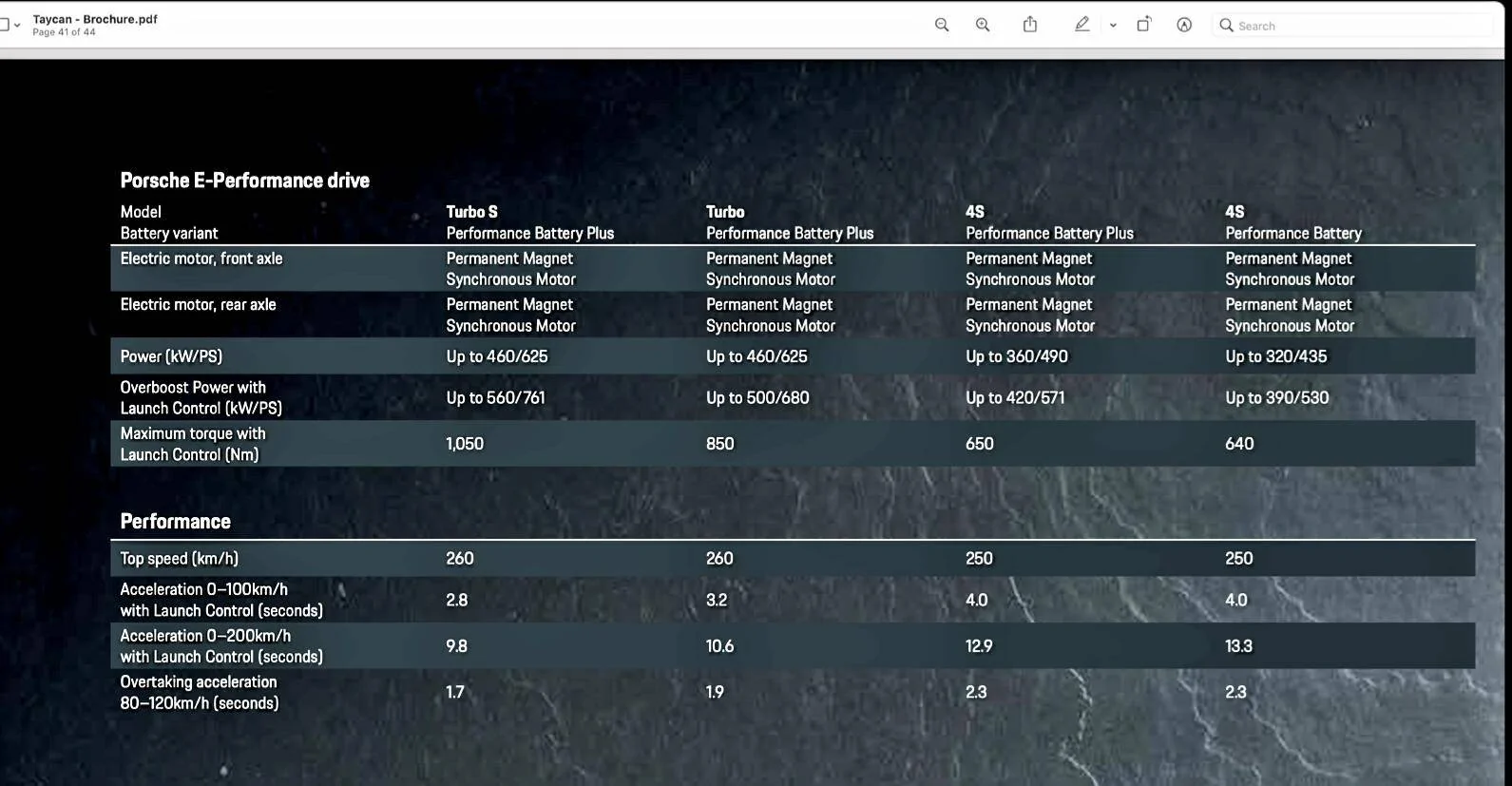Click the 4S Performance Battery Plus header

(1049, 222)
